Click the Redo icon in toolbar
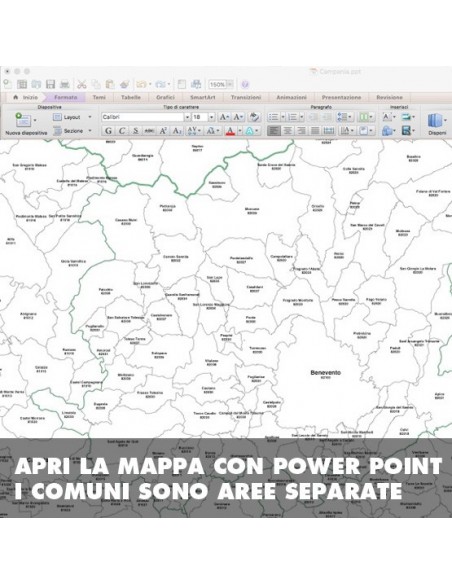The width and height of the screenshot is (452, 584). [x=160, y=84]
